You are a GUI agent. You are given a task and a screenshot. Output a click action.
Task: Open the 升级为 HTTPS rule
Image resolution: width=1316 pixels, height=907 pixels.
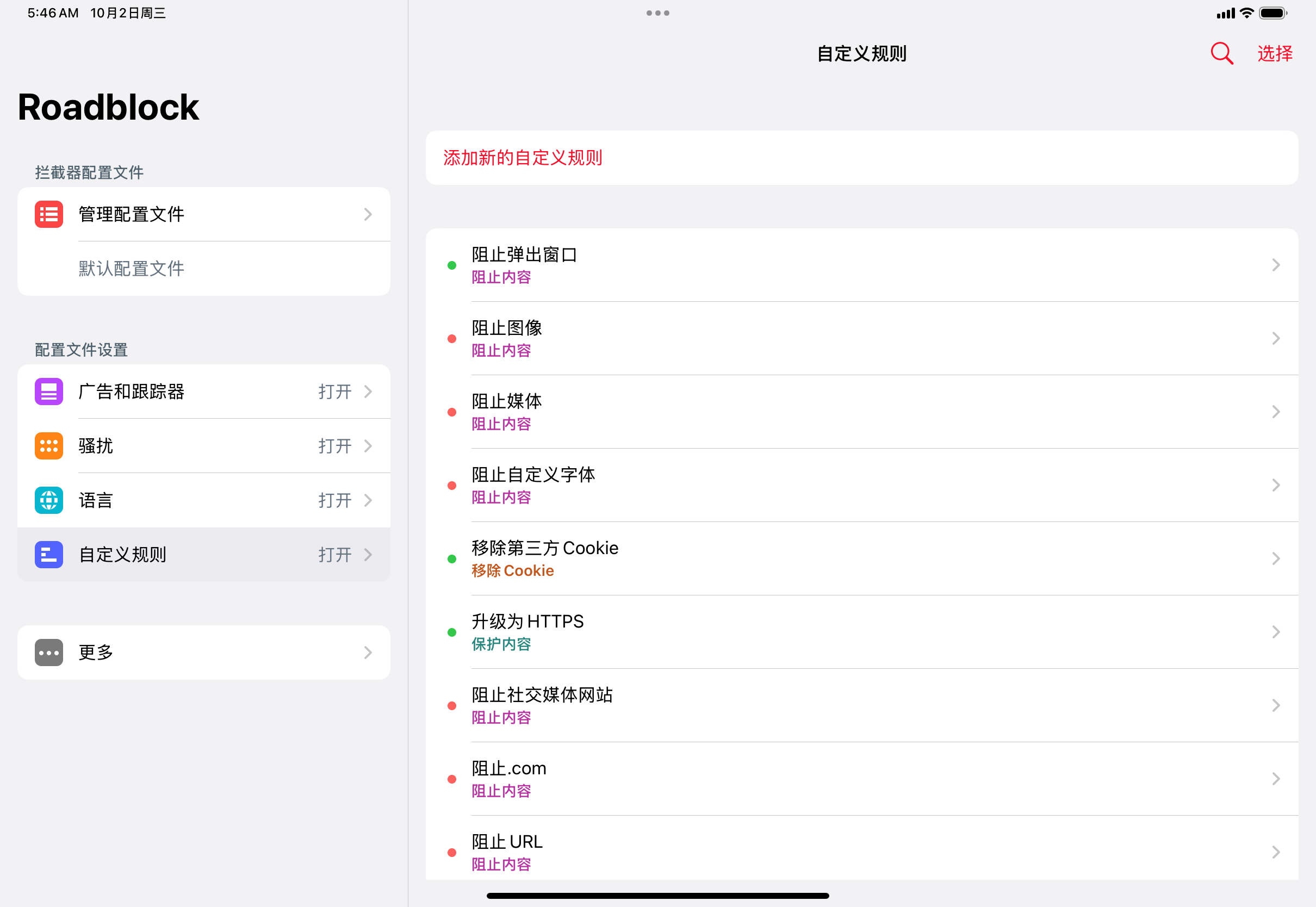(861, 632)
